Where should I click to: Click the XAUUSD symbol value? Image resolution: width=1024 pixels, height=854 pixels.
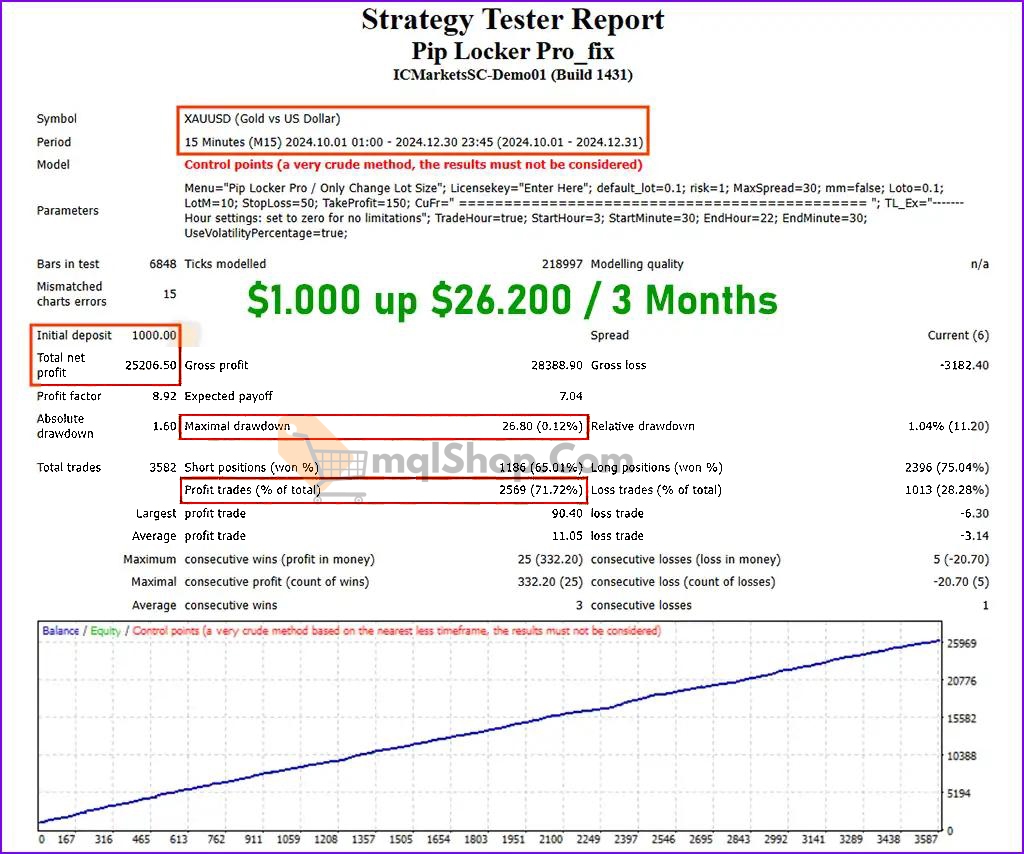[262, 119]
